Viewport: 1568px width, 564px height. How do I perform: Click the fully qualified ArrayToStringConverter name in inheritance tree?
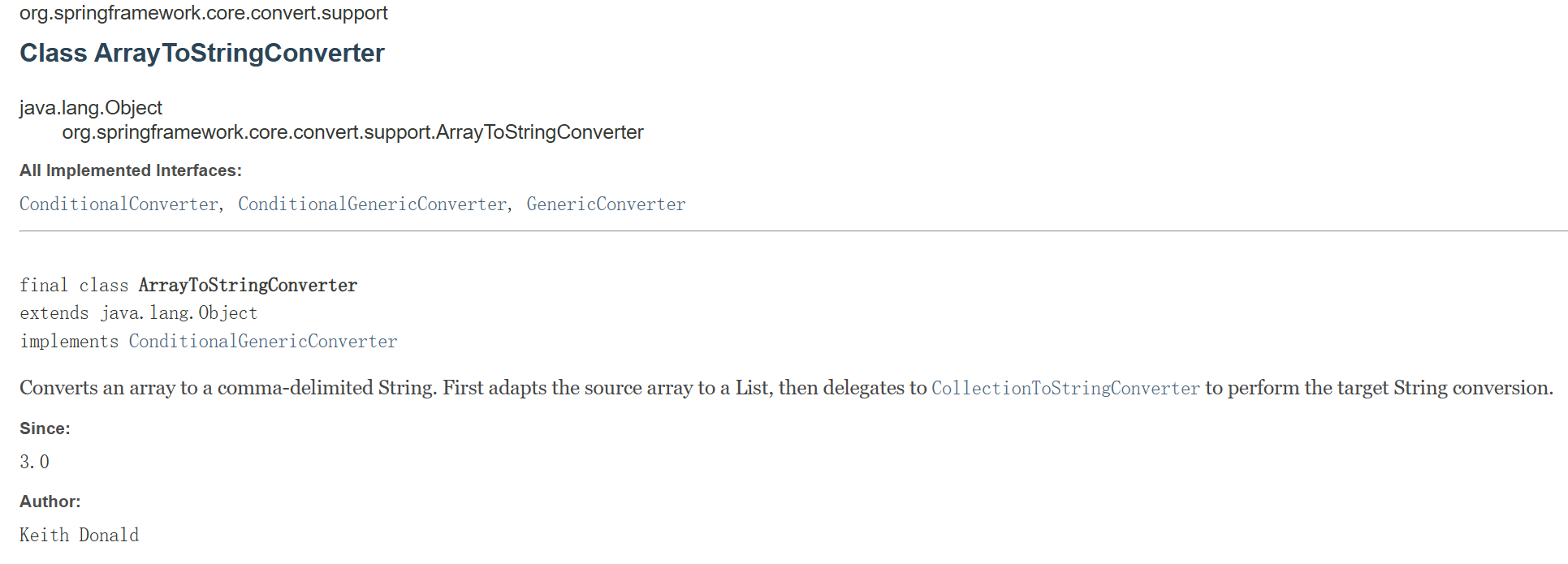click(x=352, y=132)
